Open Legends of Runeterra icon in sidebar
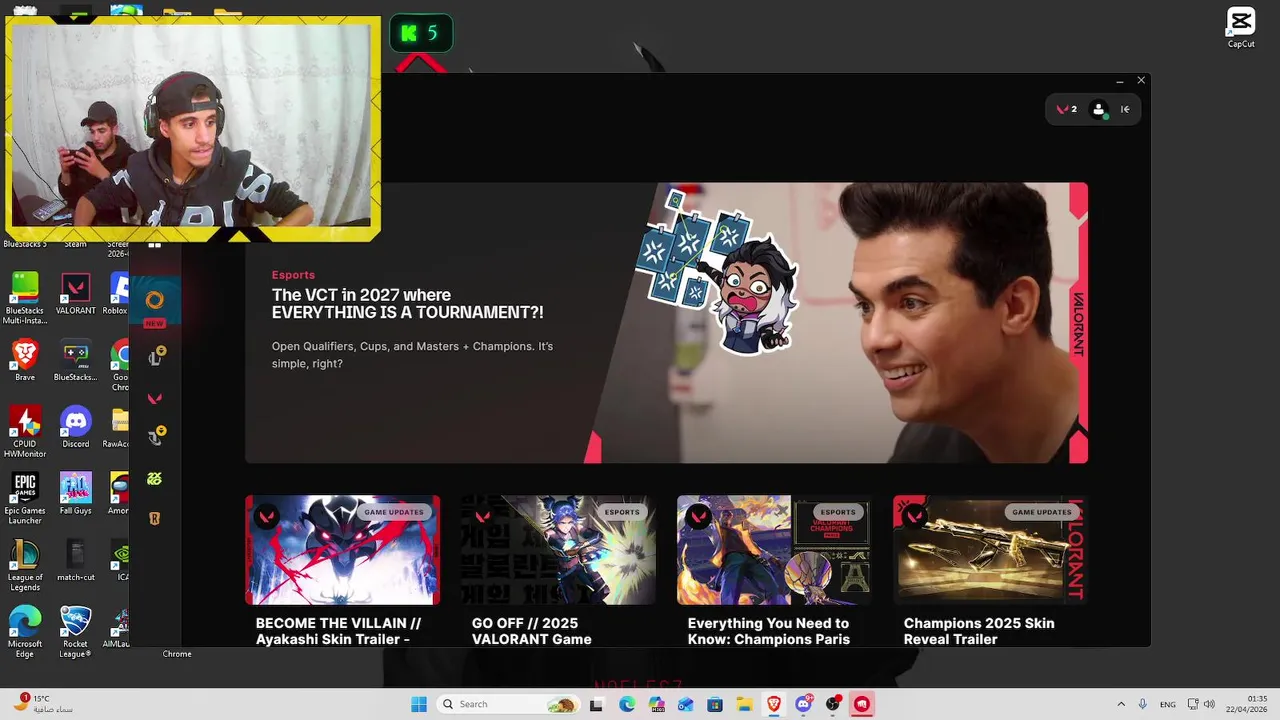The width and height of the screenshot is (1280, 720). [x=155, y=518]
